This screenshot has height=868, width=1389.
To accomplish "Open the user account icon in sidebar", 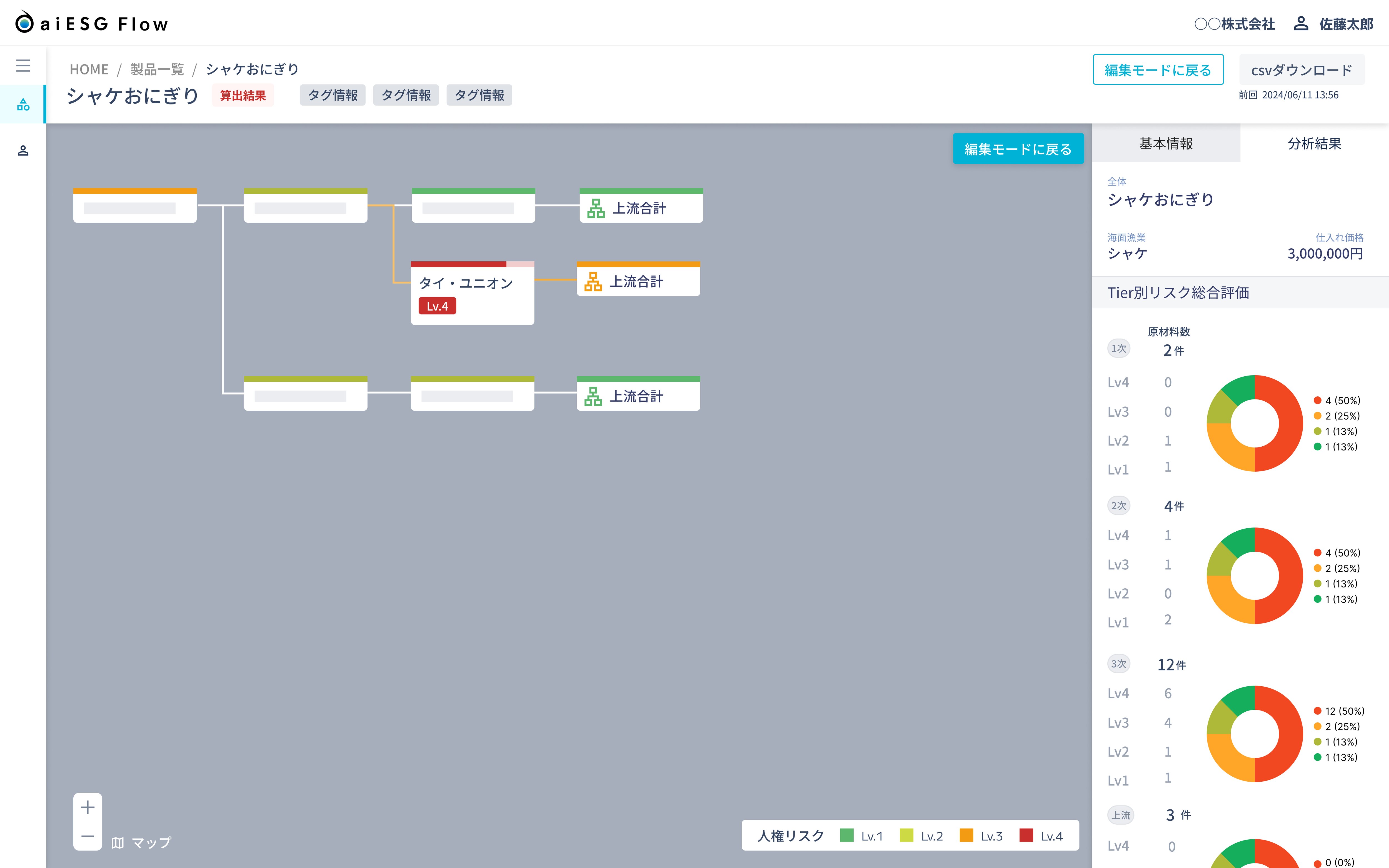I will click(x=23, y=151).
